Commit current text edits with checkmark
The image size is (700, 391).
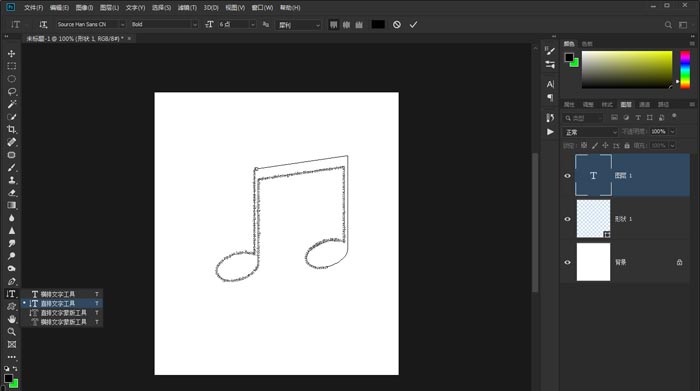point(413,25)
